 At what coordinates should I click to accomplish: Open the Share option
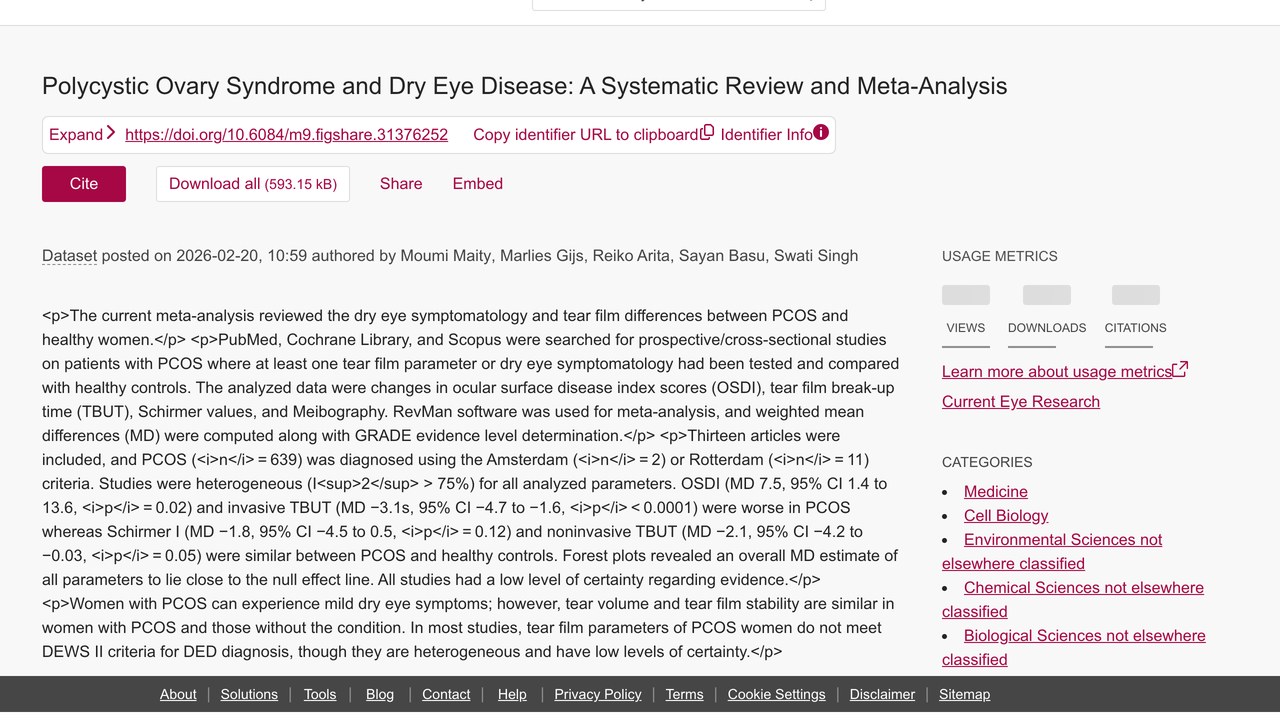point(401,184)
